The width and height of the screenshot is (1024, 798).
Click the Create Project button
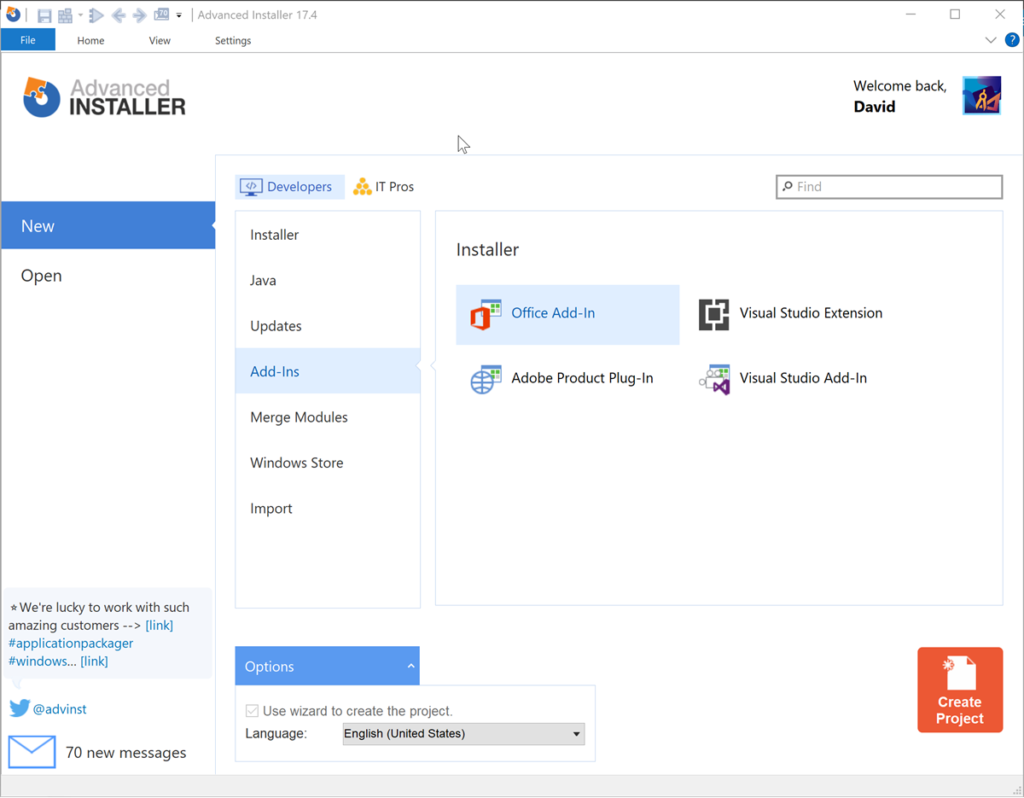(960, 690)
